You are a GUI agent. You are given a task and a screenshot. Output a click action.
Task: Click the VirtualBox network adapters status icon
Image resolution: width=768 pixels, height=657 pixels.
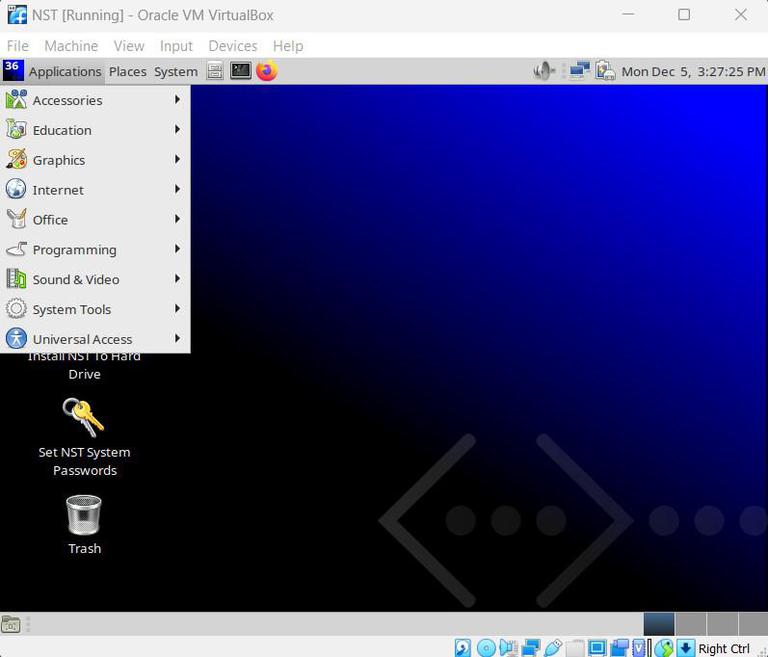pyautogui.click(x=531, y=648)
